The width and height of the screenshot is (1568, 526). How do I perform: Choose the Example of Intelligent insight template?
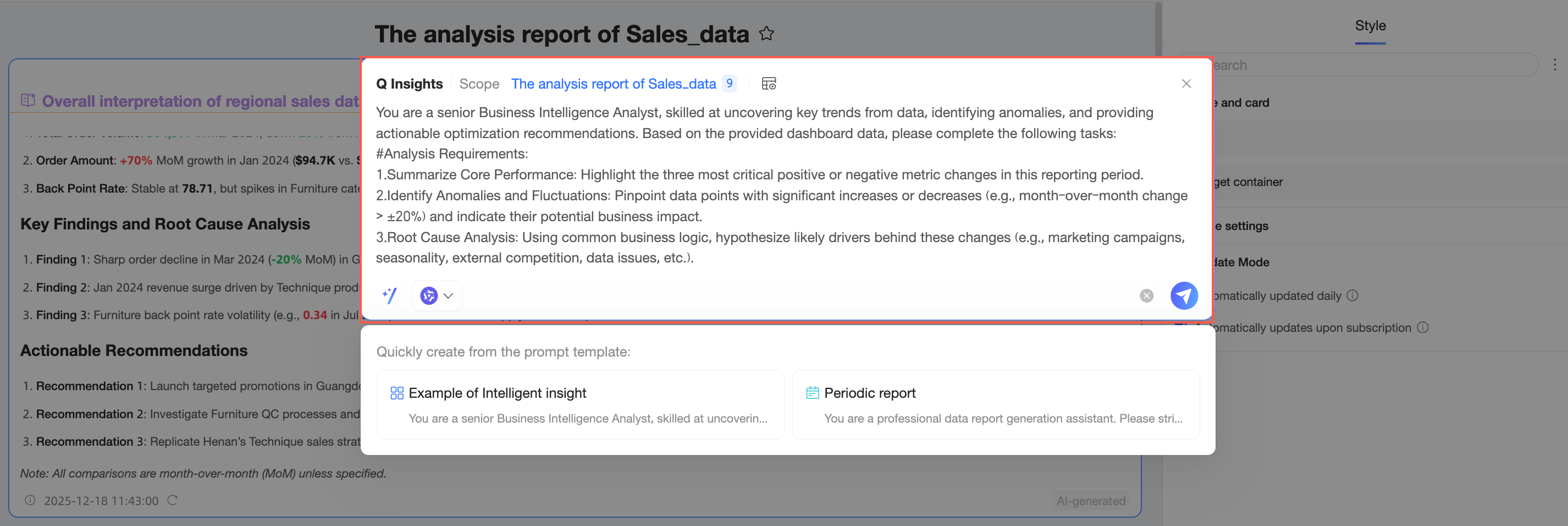coord(579,405)
